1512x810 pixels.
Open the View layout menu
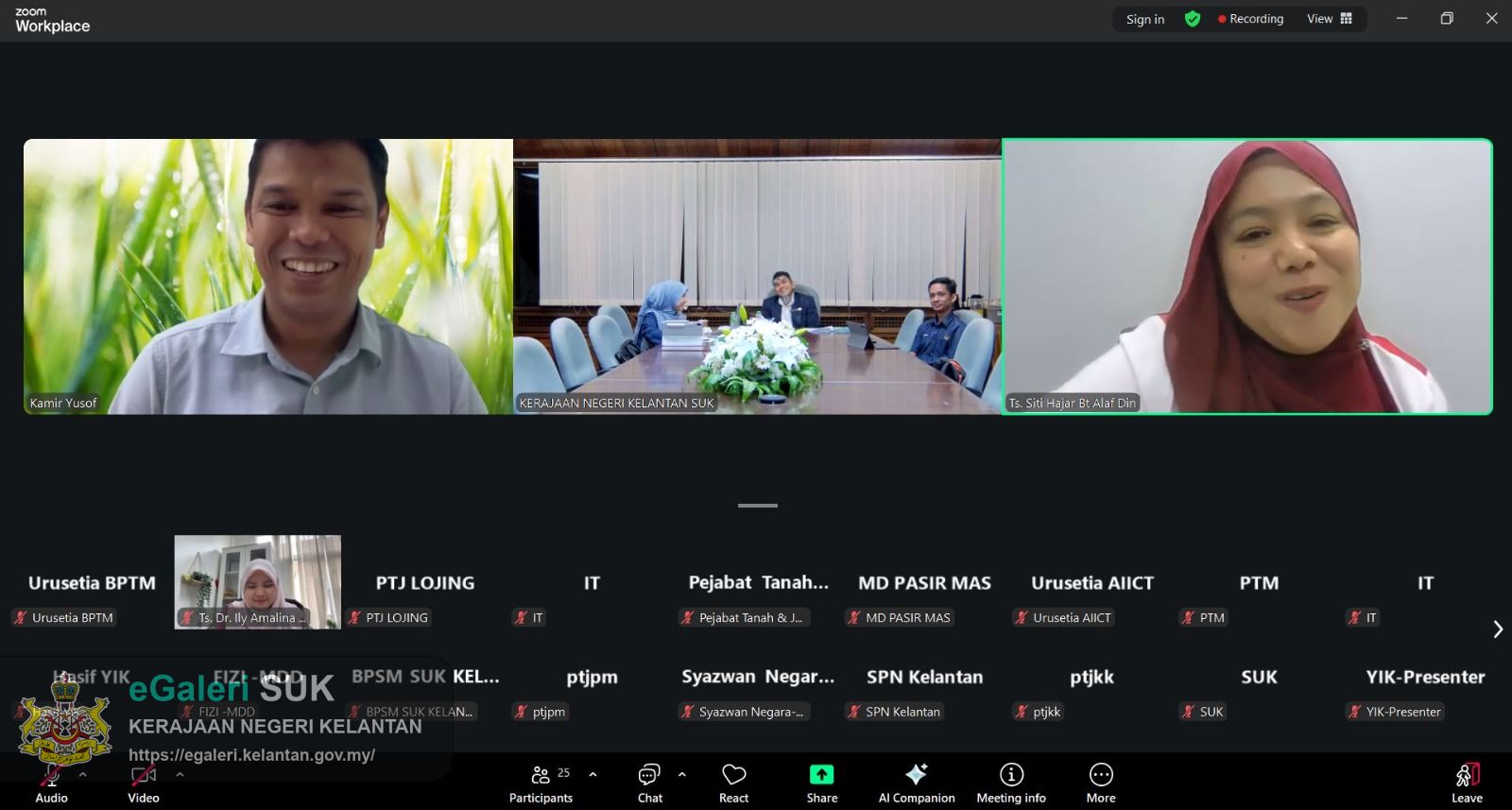pos(1330,19)
